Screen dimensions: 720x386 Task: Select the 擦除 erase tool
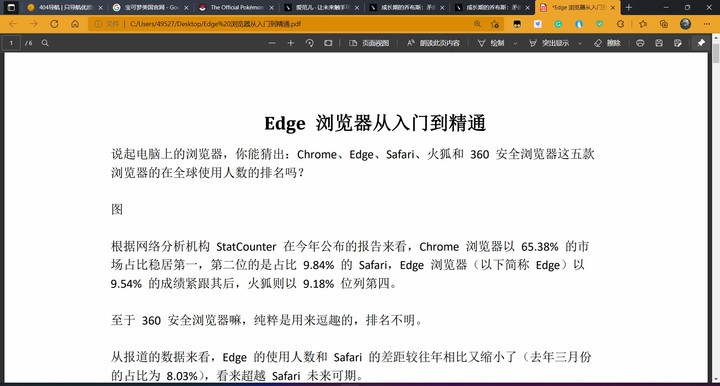608,43
